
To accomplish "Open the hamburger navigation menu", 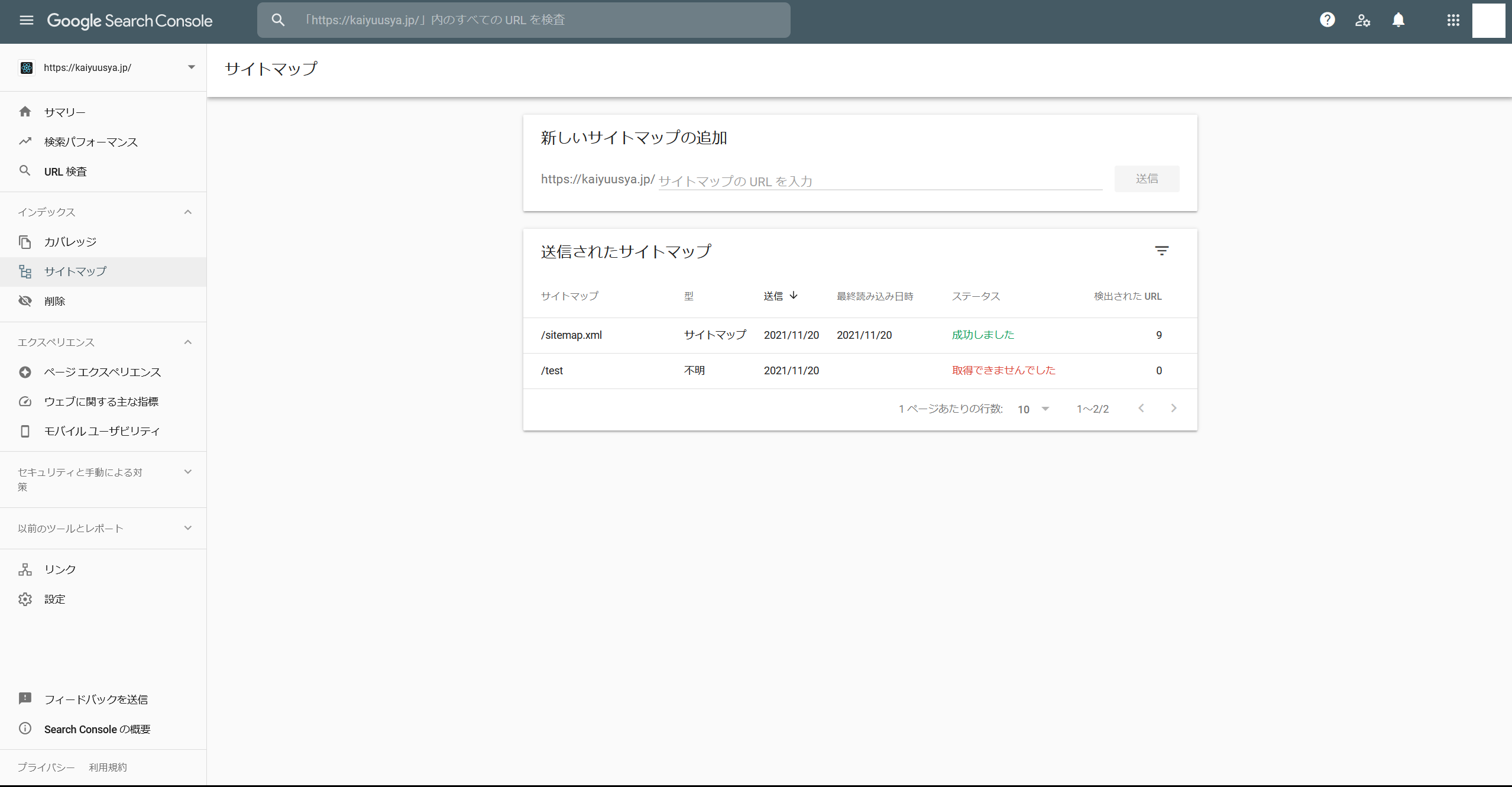I will pyautogui.click(x=26, y=21).
